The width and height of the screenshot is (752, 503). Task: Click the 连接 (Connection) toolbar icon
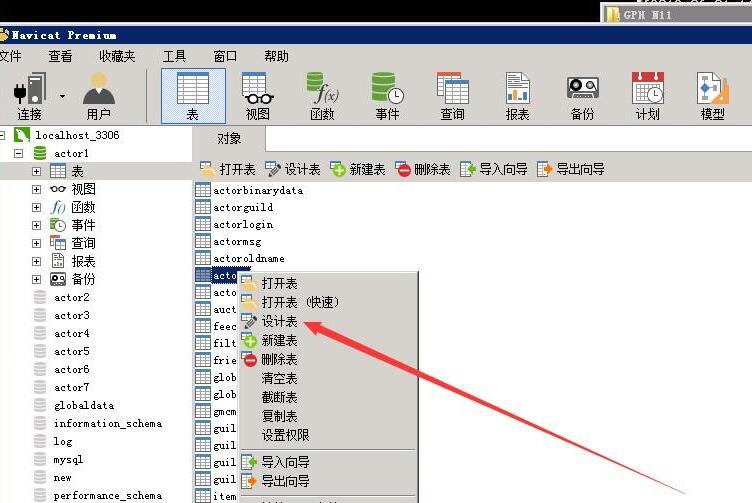tap(27, 94)
